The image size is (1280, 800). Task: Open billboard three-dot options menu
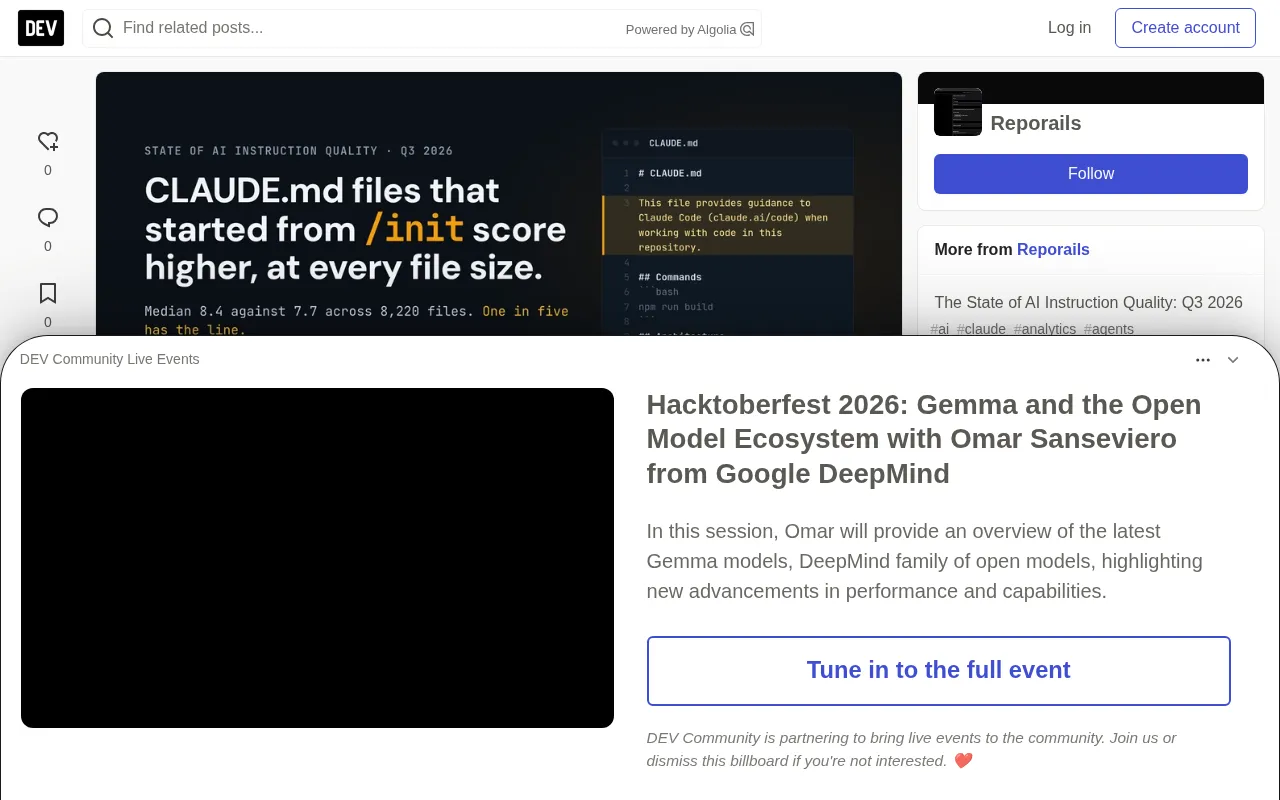coord(1203,360)
